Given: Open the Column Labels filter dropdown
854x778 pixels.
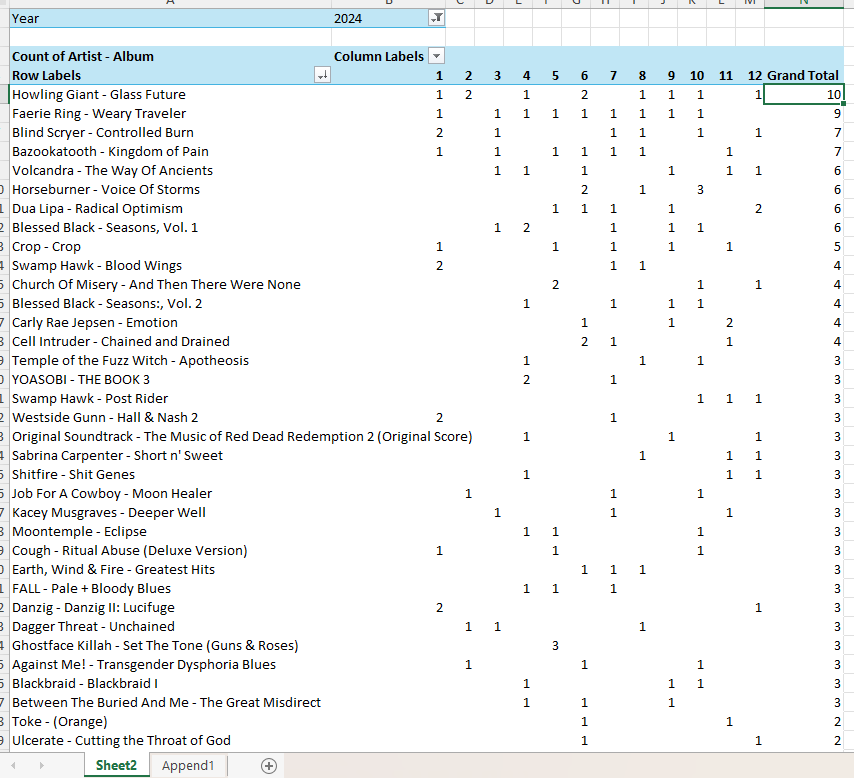Looking at the screenshot, I should (436, 56).
